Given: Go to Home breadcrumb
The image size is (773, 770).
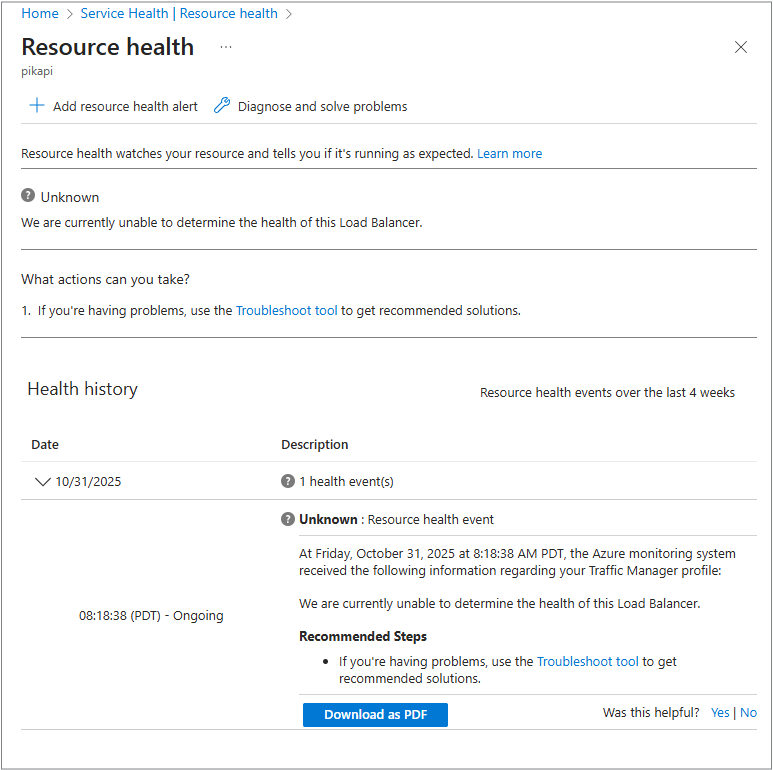Looking at the screenshot, I should tap(40, 14).
